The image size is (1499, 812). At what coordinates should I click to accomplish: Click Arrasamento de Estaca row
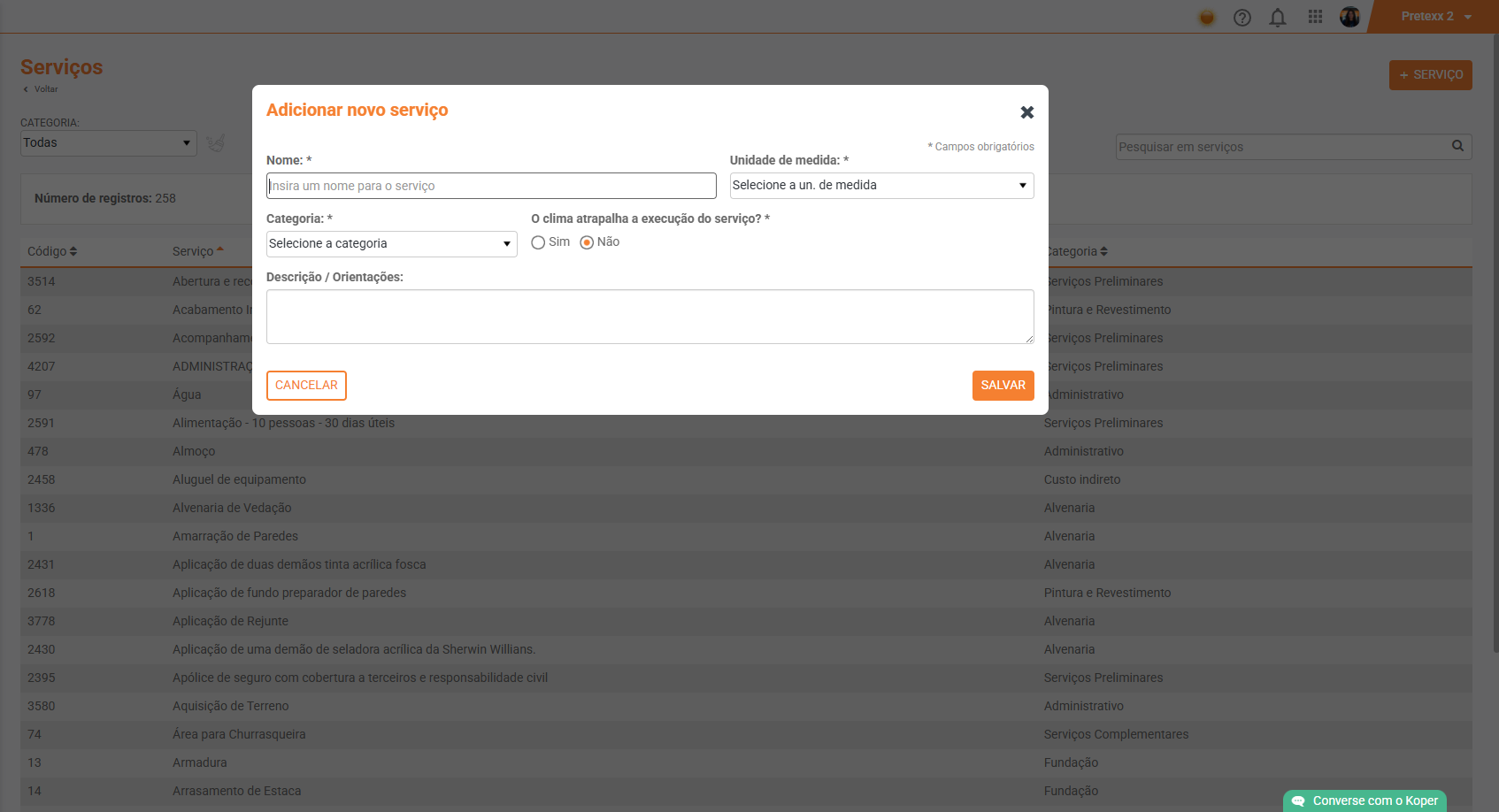746,791
